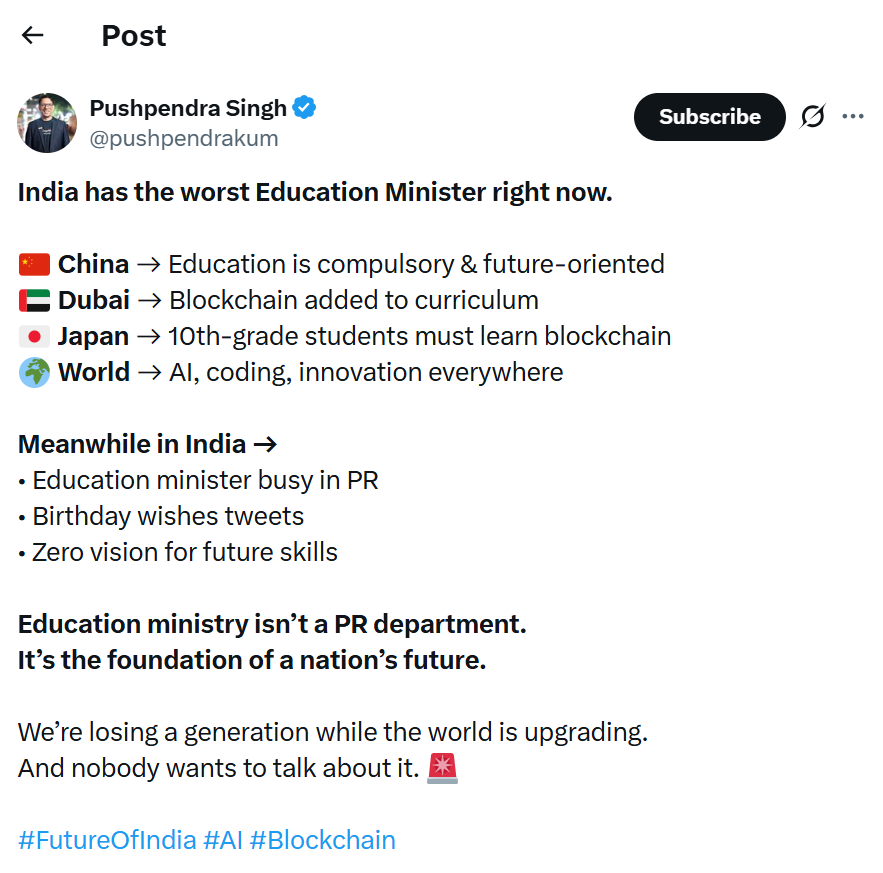Screen dimensions: 883x873
Task: Click the @pushpendrakum handle
Action: click(x=184, y=139)
